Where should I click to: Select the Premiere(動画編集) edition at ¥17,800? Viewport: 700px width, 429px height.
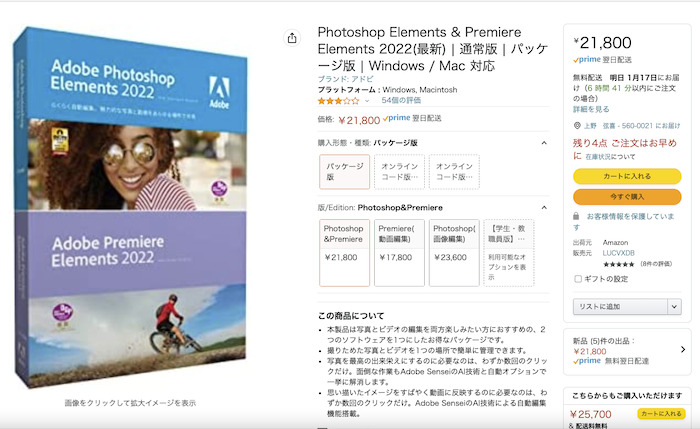click(399, 253)
